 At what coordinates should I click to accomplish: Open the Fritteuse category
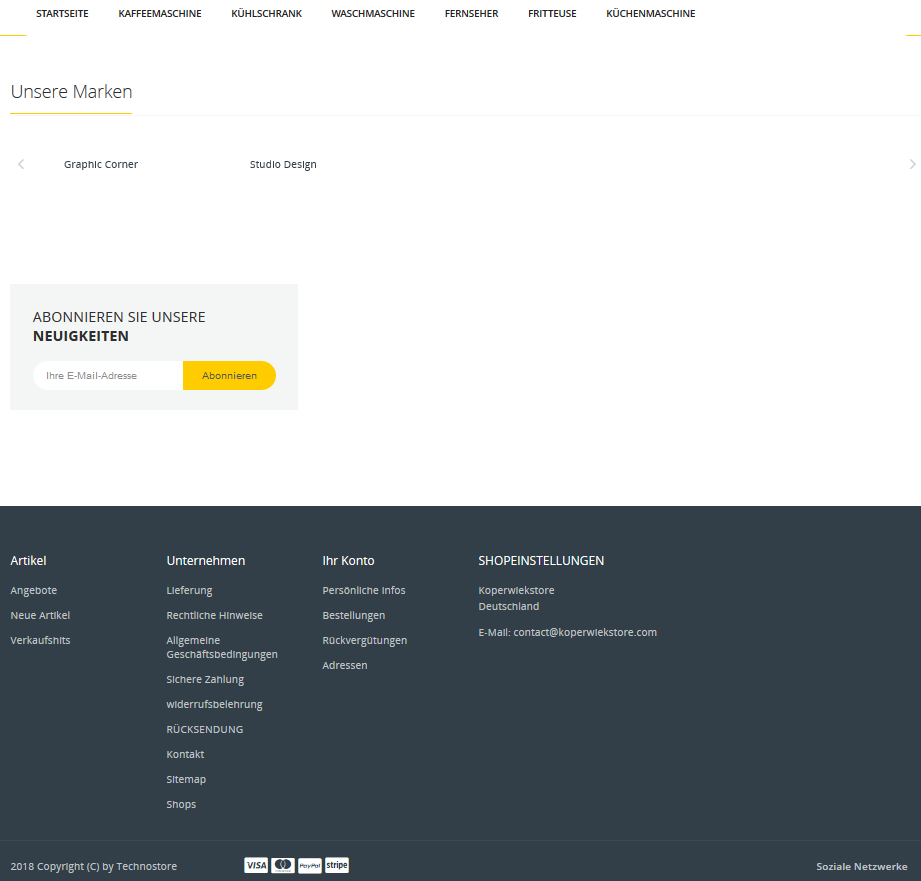coord(552,14)
